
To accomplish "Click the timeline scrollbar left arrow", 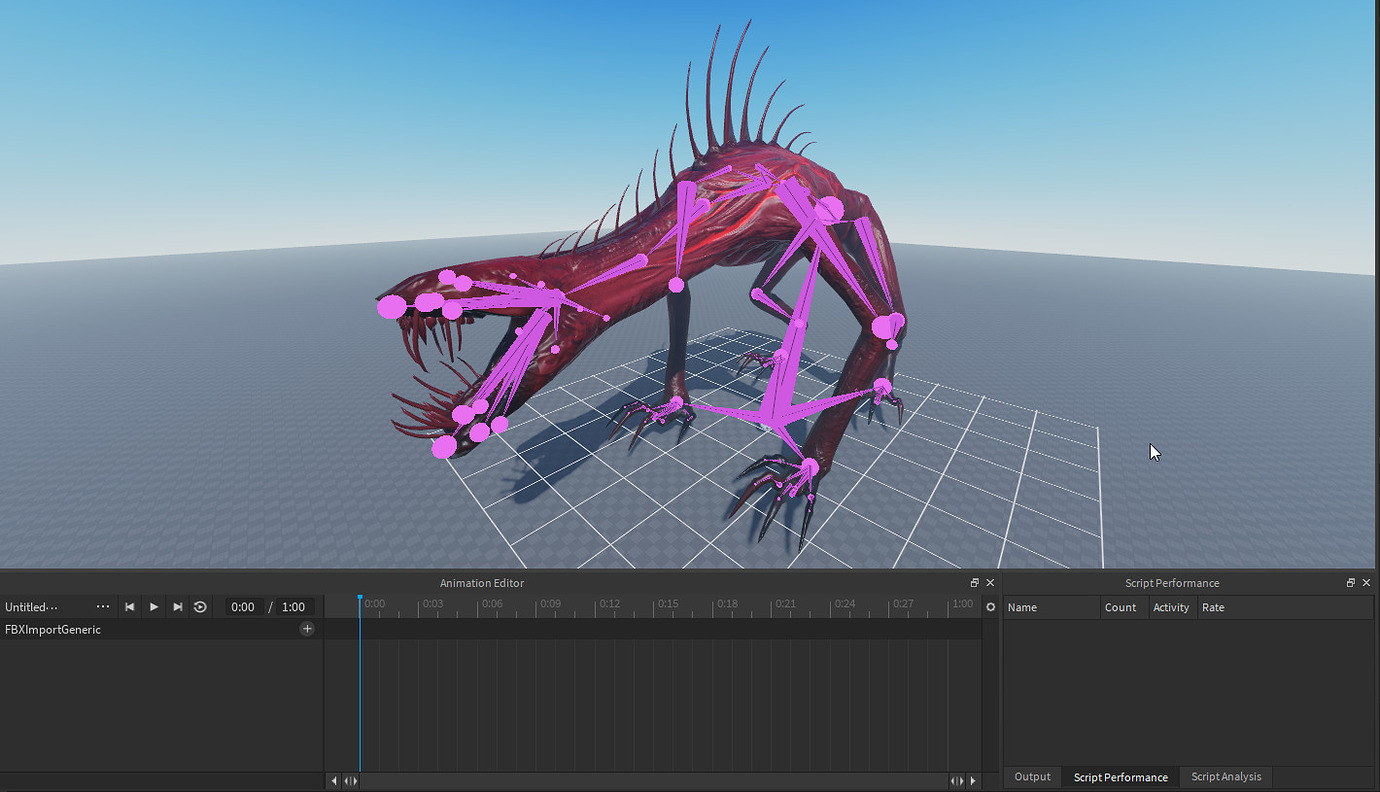I will tap(334, 780).
